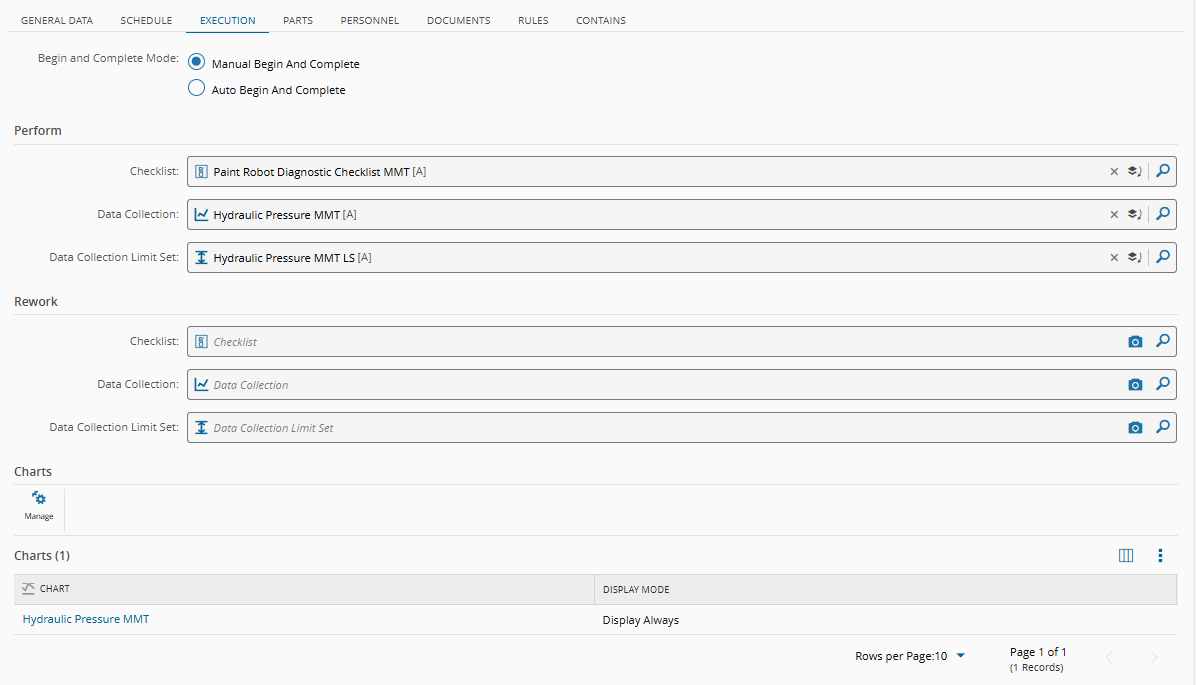Click revision icon for Hydraulic Pressure MMT Data Collection
The height and width of the screenshot is (685, 1196).
click(1134, 214)
